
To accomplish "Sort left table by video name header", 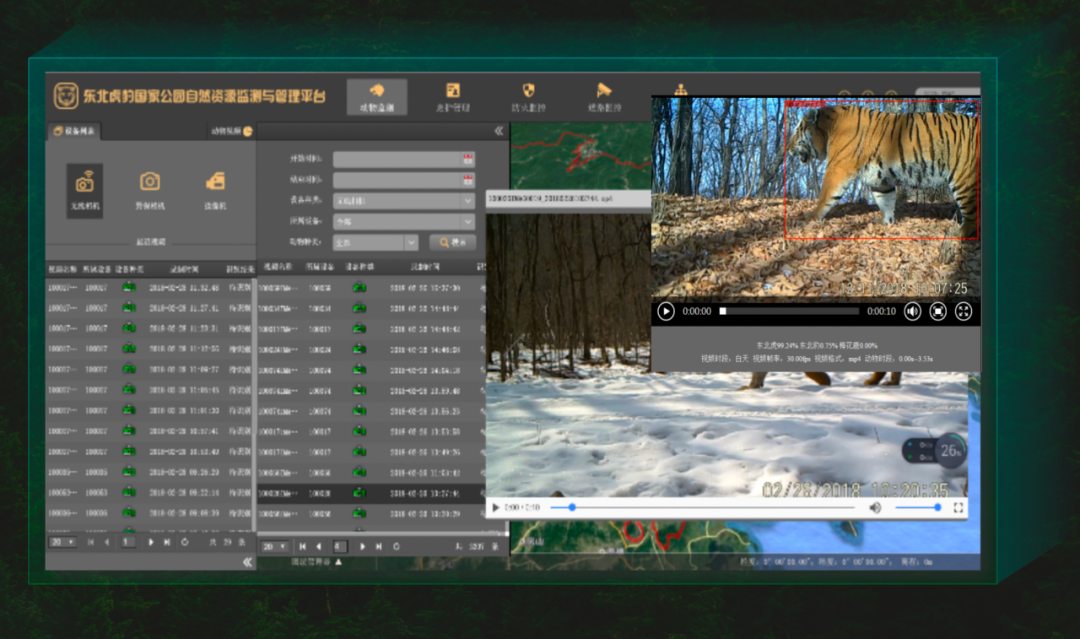I will (x=62, y=269).
